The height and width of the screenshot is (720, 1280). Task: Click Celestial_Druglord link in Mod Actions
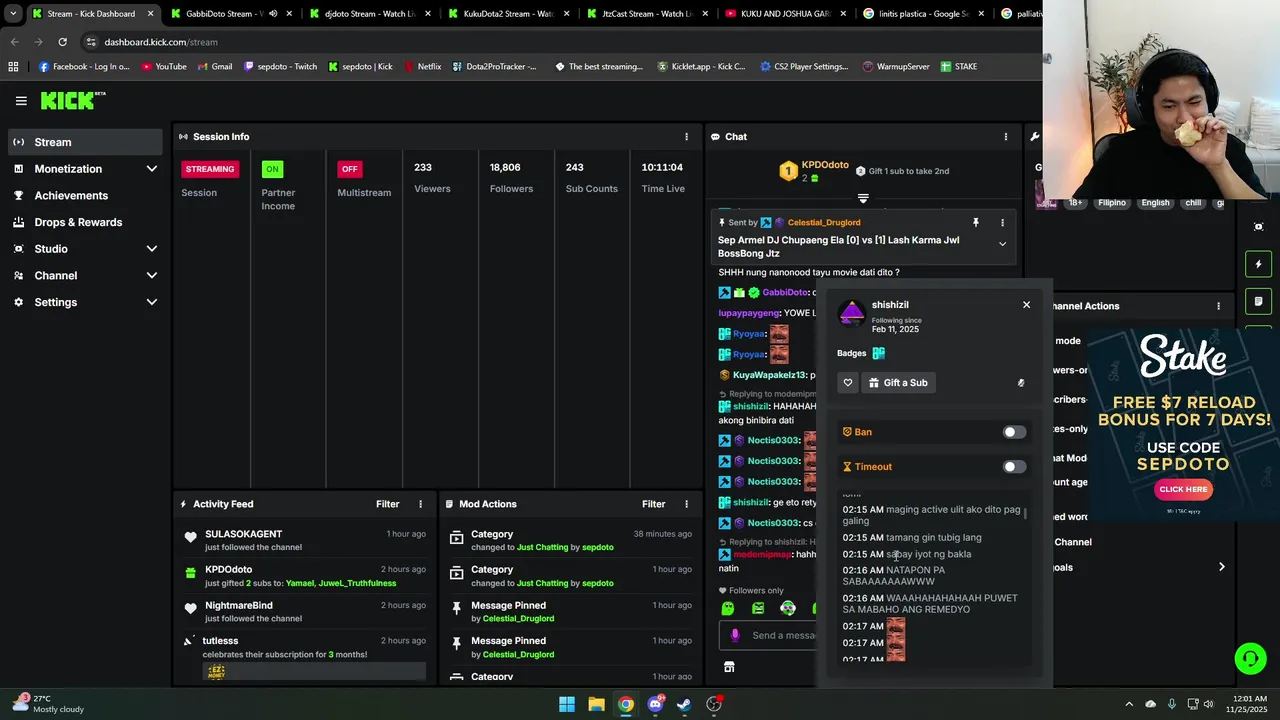(x=518, y=619)
